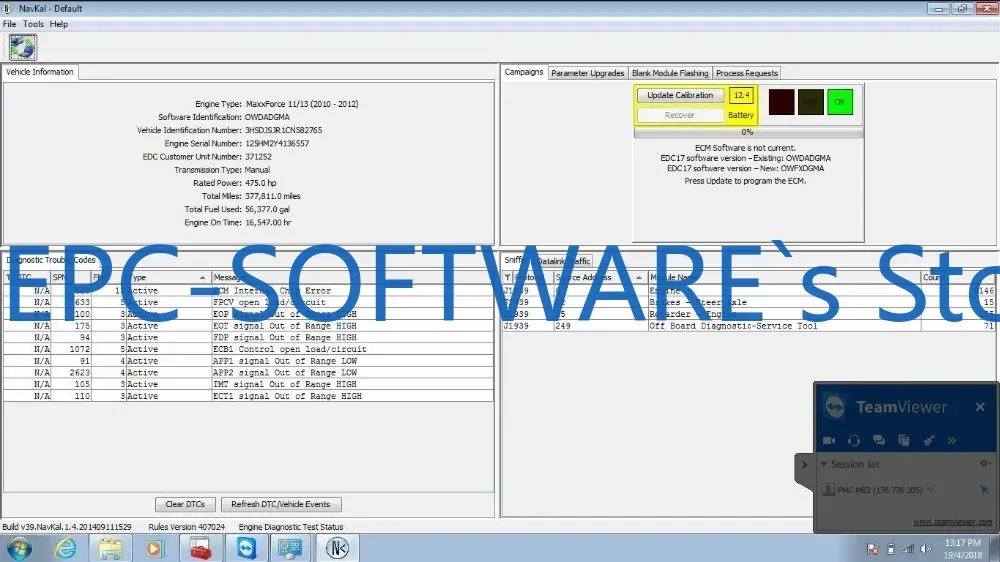Open the PMC MB2 session dropdown arrow
The image size is (1000, 562).
tap(930, 490)
